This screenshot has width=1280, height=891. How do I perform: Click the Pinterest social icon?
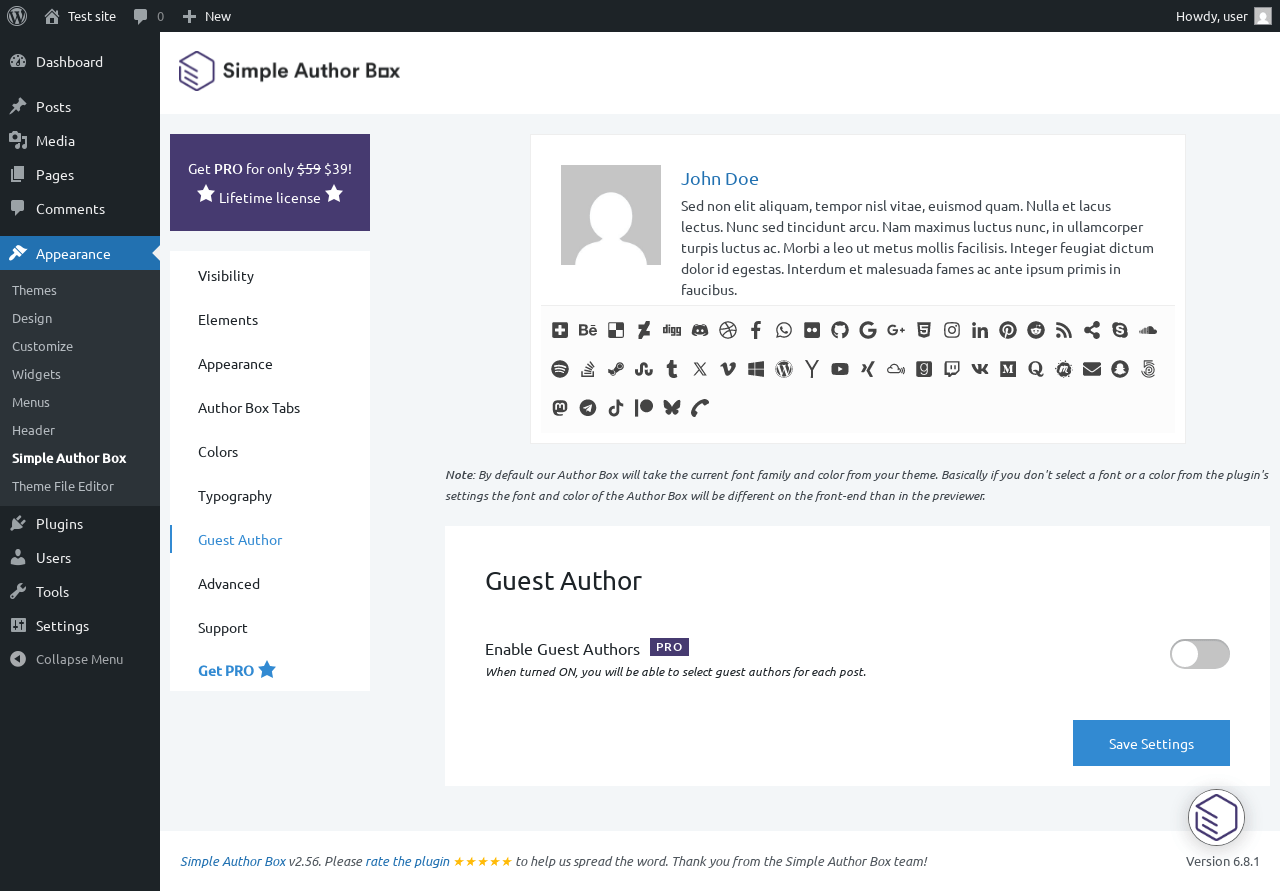click(x=1008, y=330)
